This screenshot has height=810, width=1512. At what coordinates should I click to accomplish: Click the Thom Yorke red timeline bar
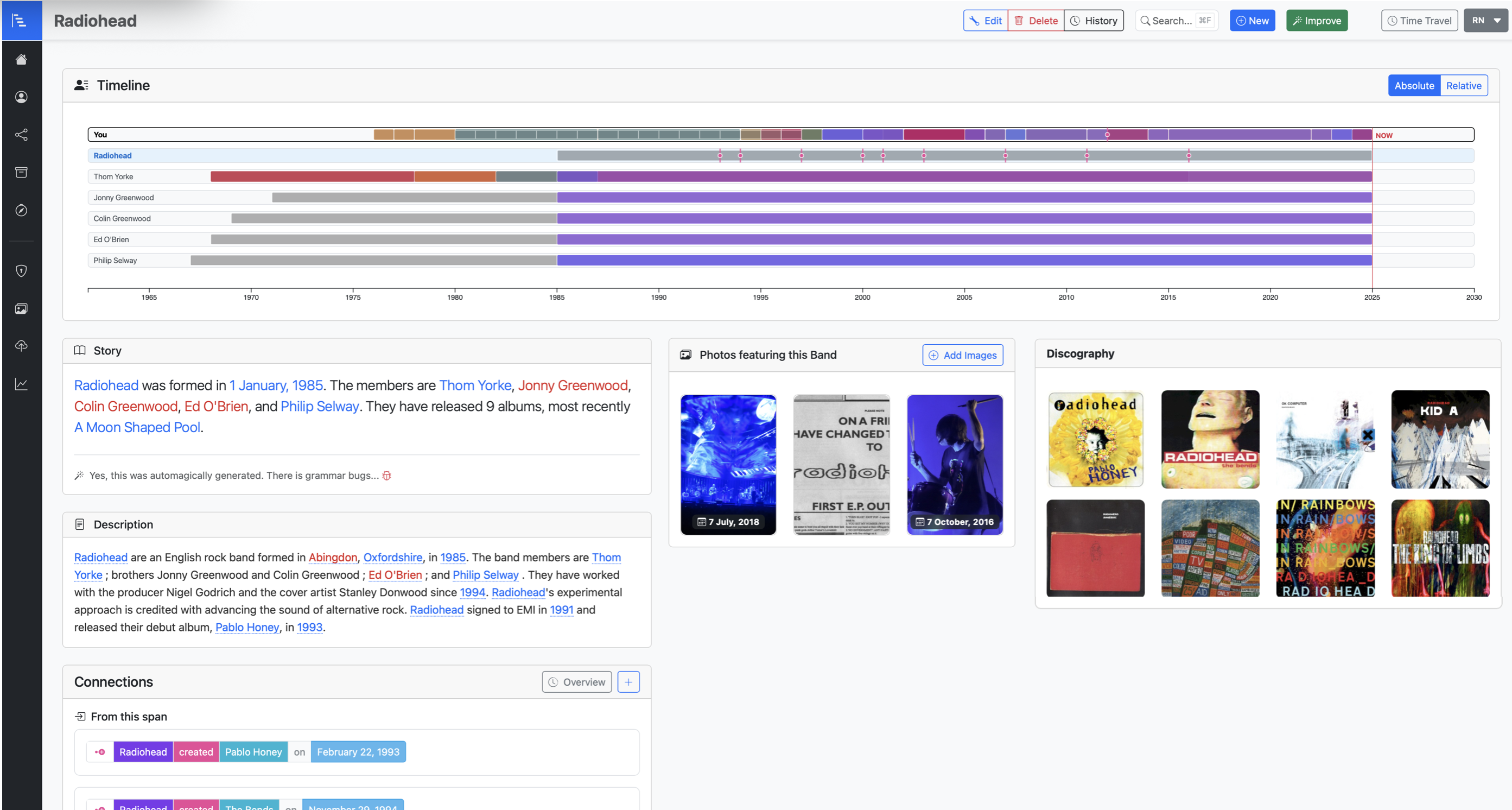tap(311, 176)
